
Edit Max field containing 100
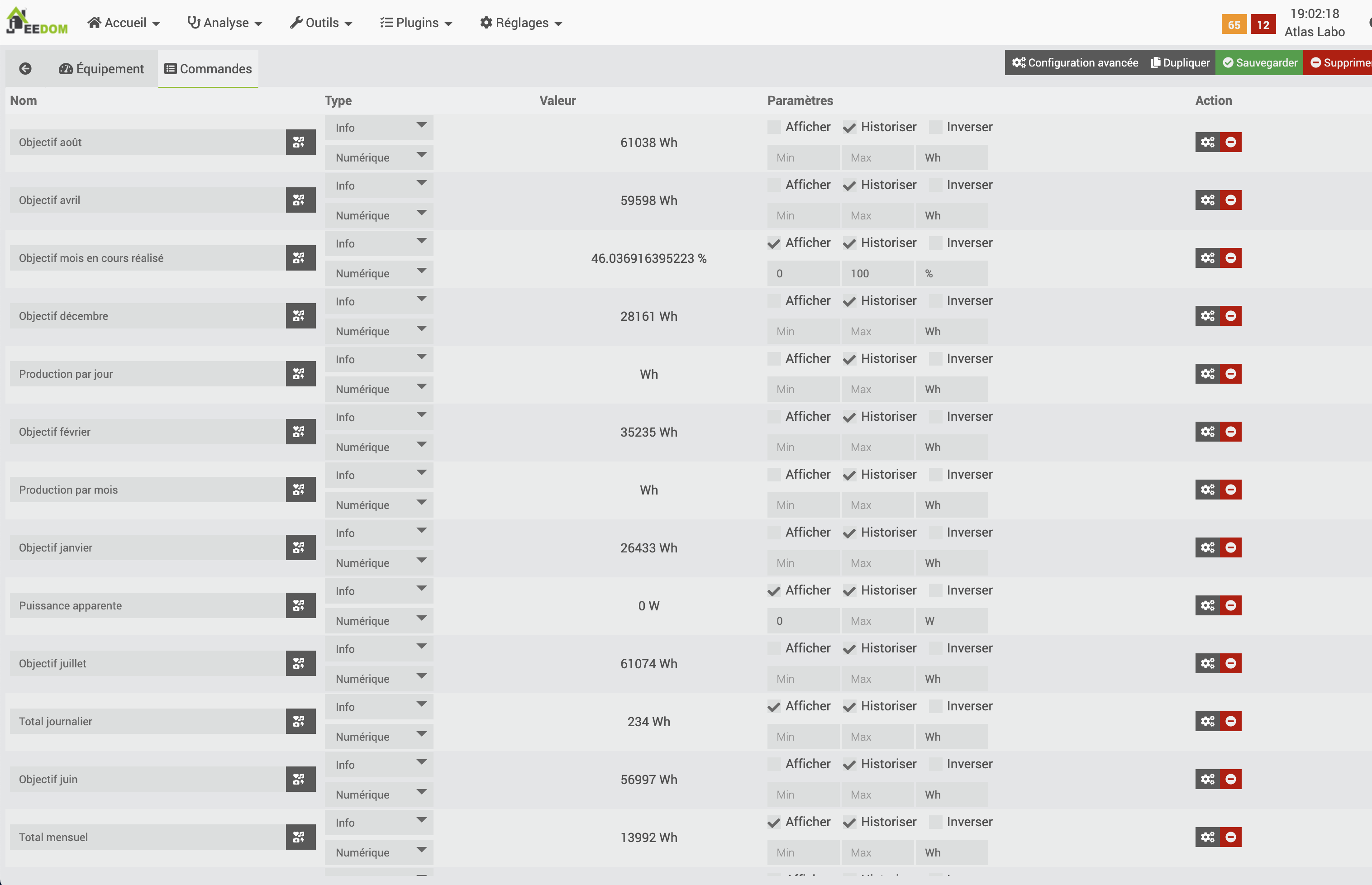point(877,274)
